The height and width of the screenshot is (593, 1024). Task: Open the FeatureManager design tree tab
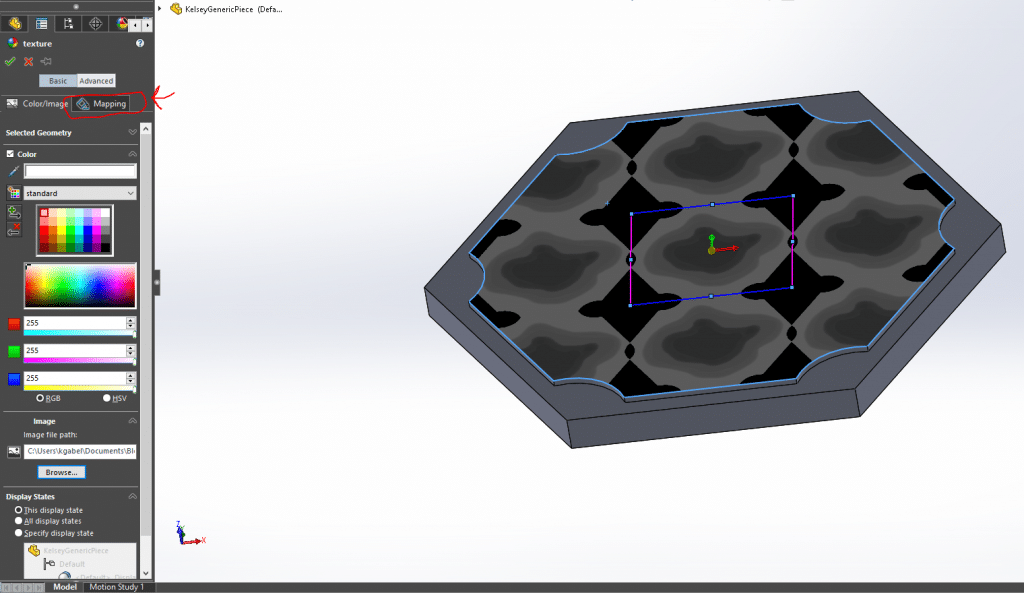pyautogui.click(x=14, y=24)
